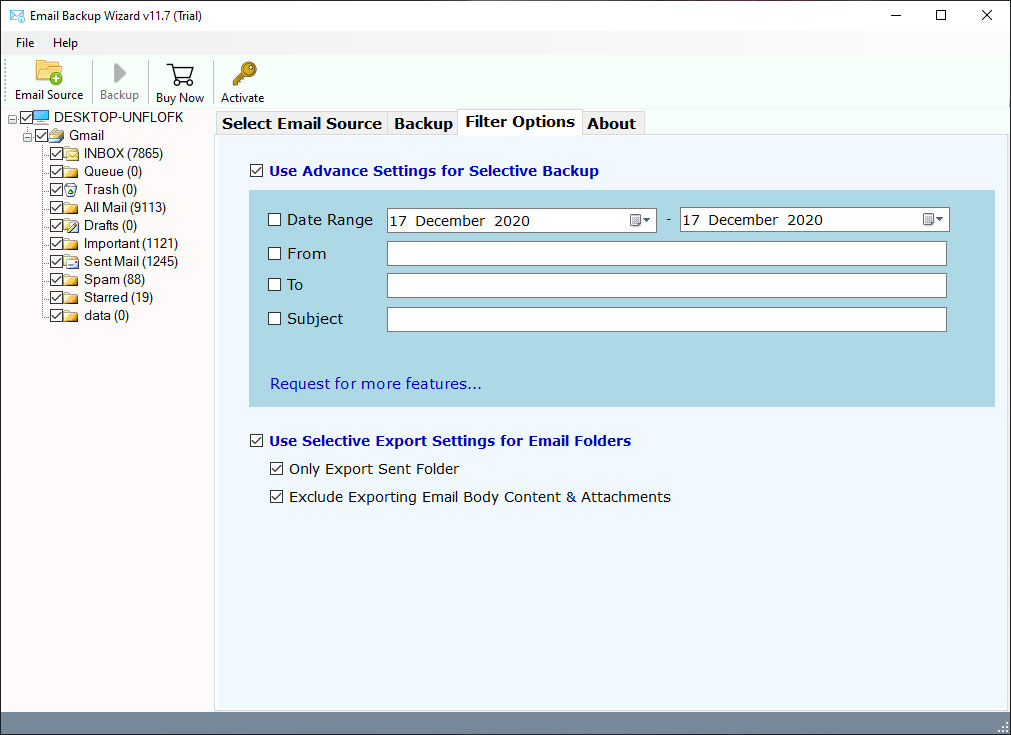Select the Drafts (0) folder

point(110,226)
